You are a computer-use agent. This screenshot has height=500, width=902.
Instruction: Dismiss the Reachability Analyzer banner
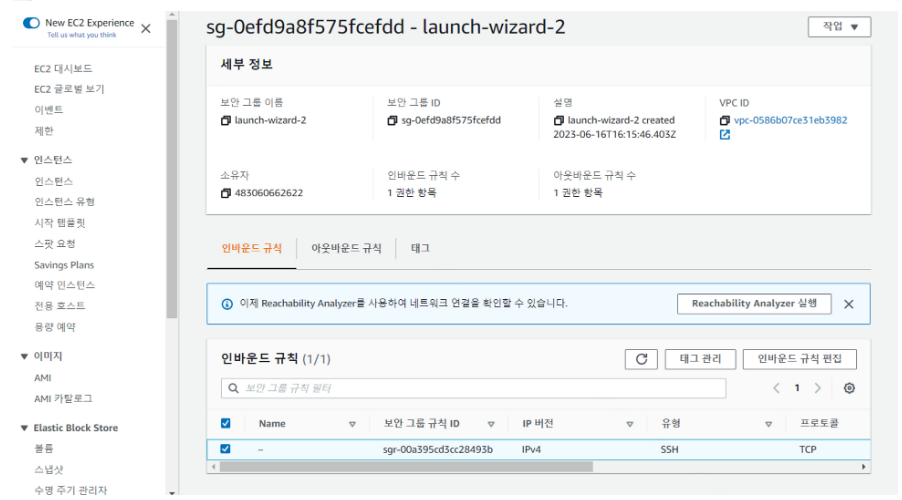(849, 304)
